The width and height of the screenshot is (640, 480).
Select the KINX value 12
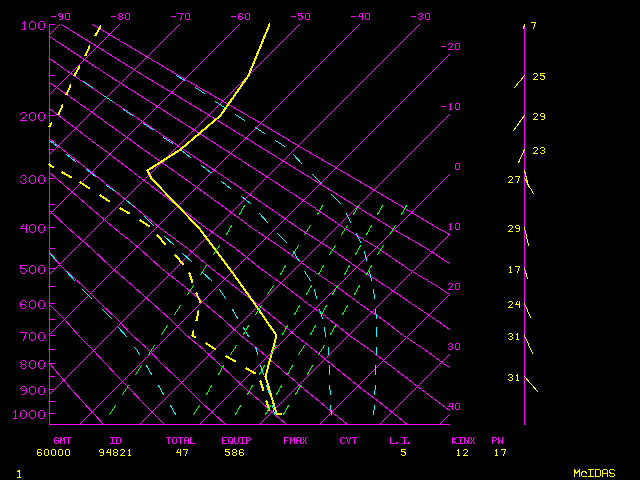tap(462, 453)
